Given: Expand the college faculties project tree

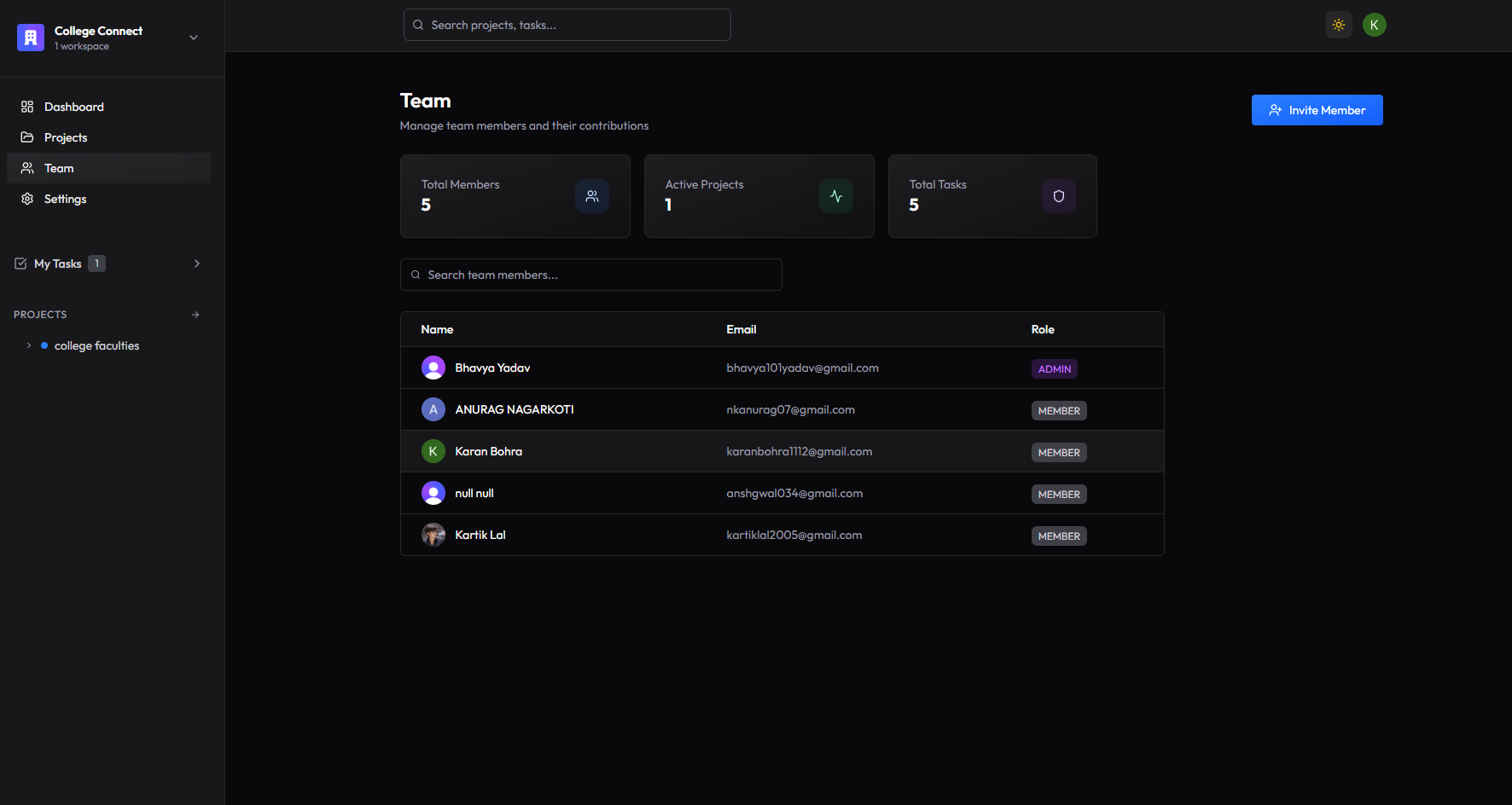Looking at the screenshot, I should [x=29, y=345].
